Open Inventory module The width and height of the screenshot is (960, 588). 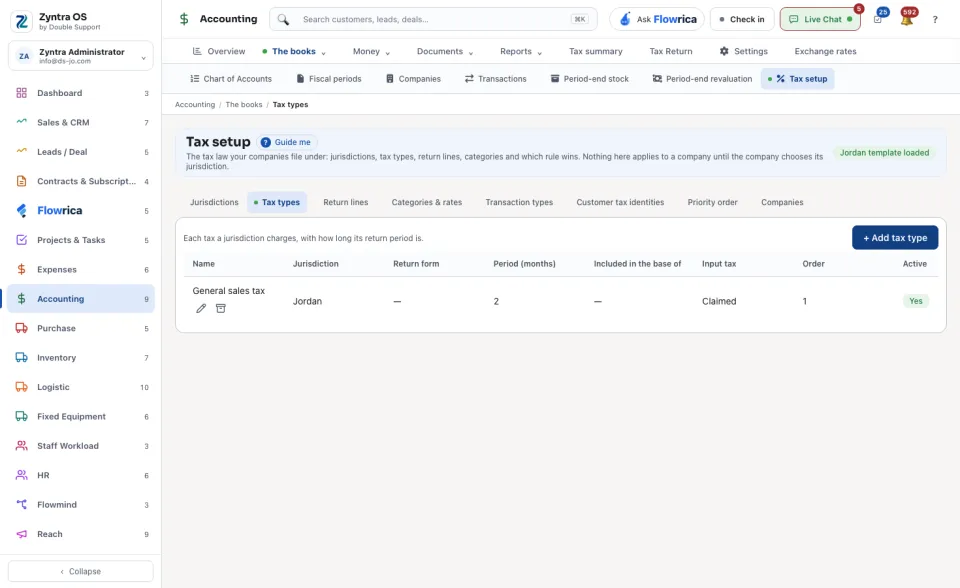[x=81, y=358]
